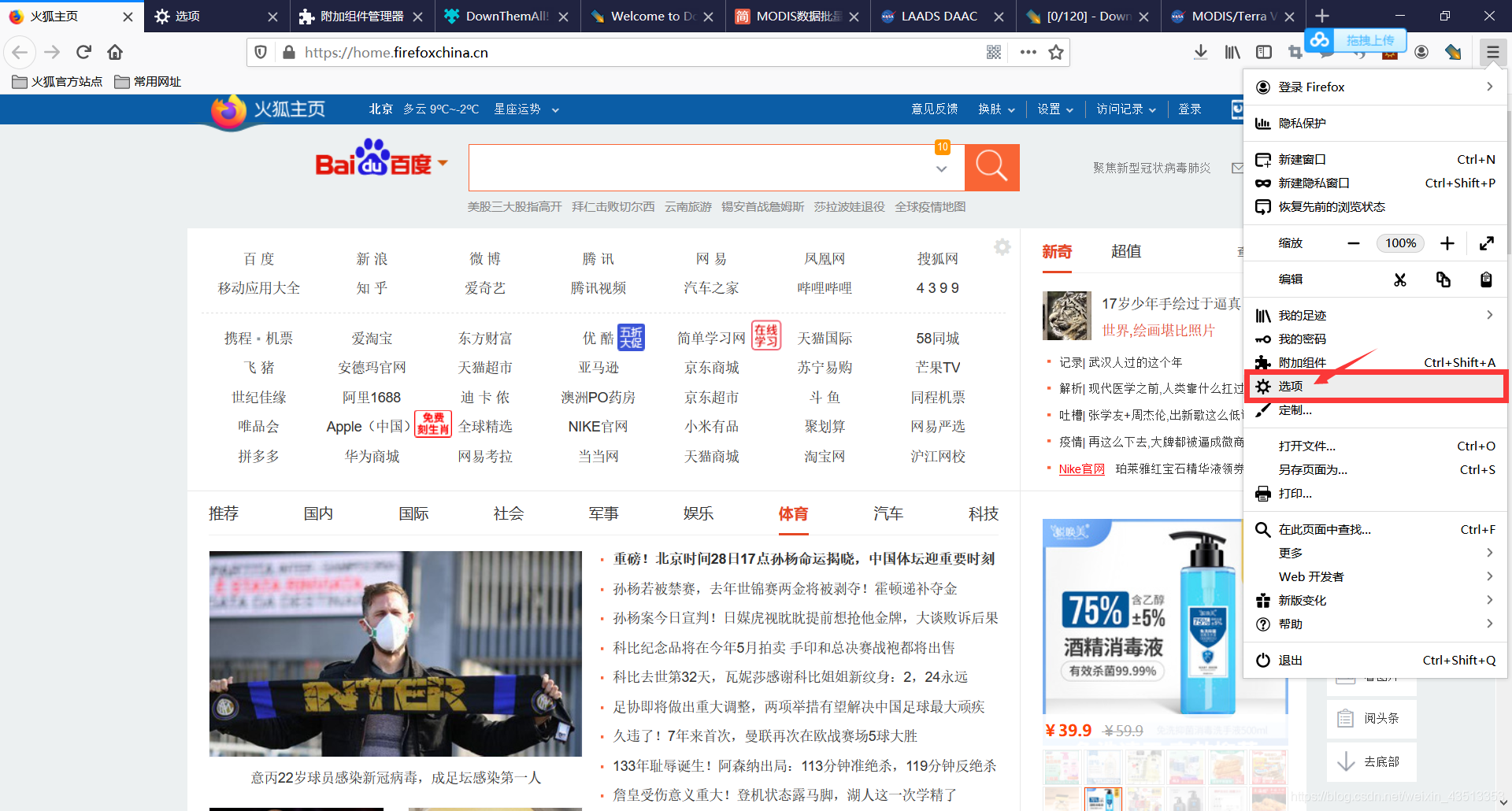The height and width of the screenshot is (811, 1512).
Task: Reload the page with the refresh icon
Action: point(83,52)
